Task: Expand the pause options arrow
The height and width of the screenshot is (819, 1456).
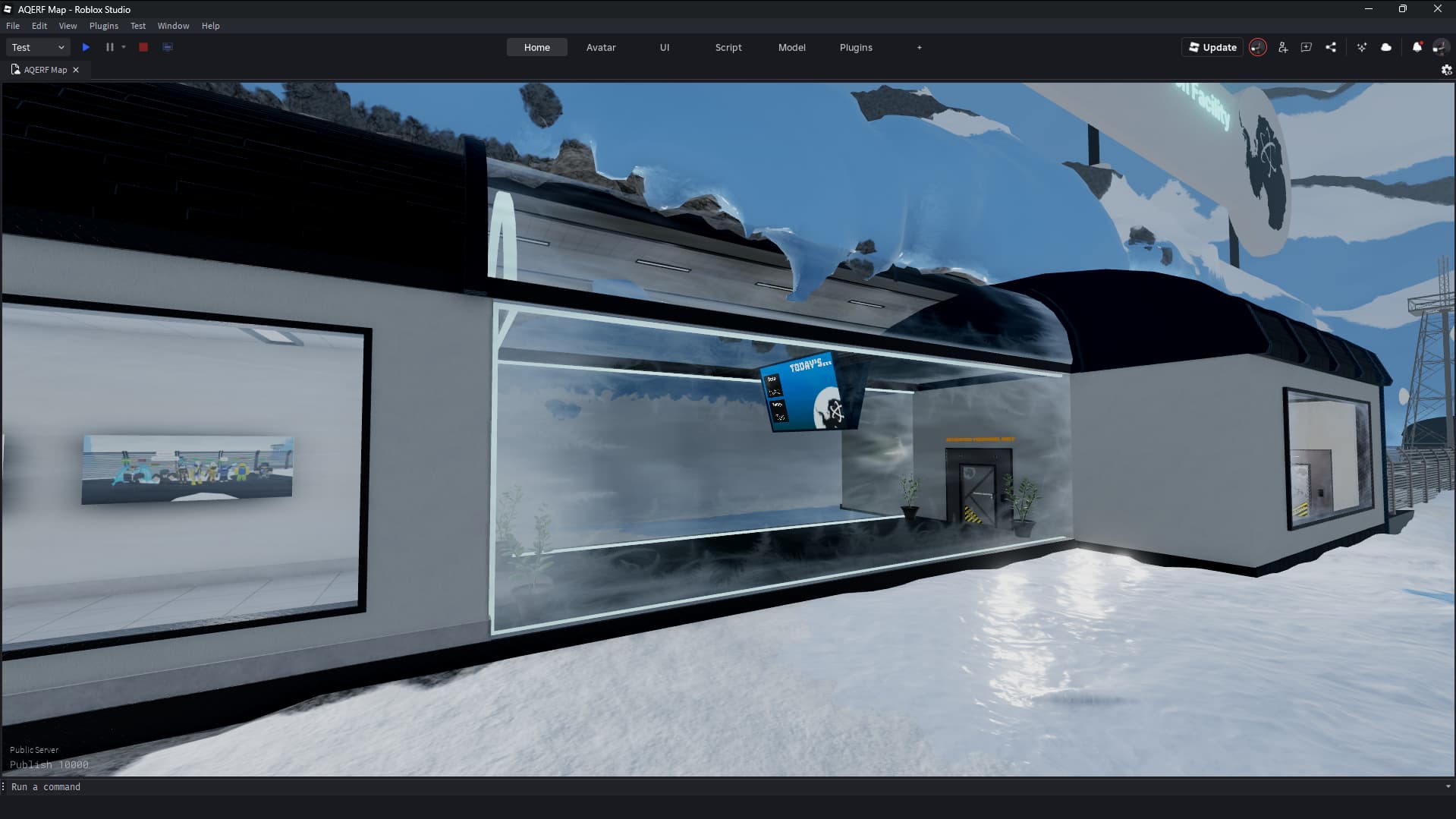Action: (x=124, y=47)
